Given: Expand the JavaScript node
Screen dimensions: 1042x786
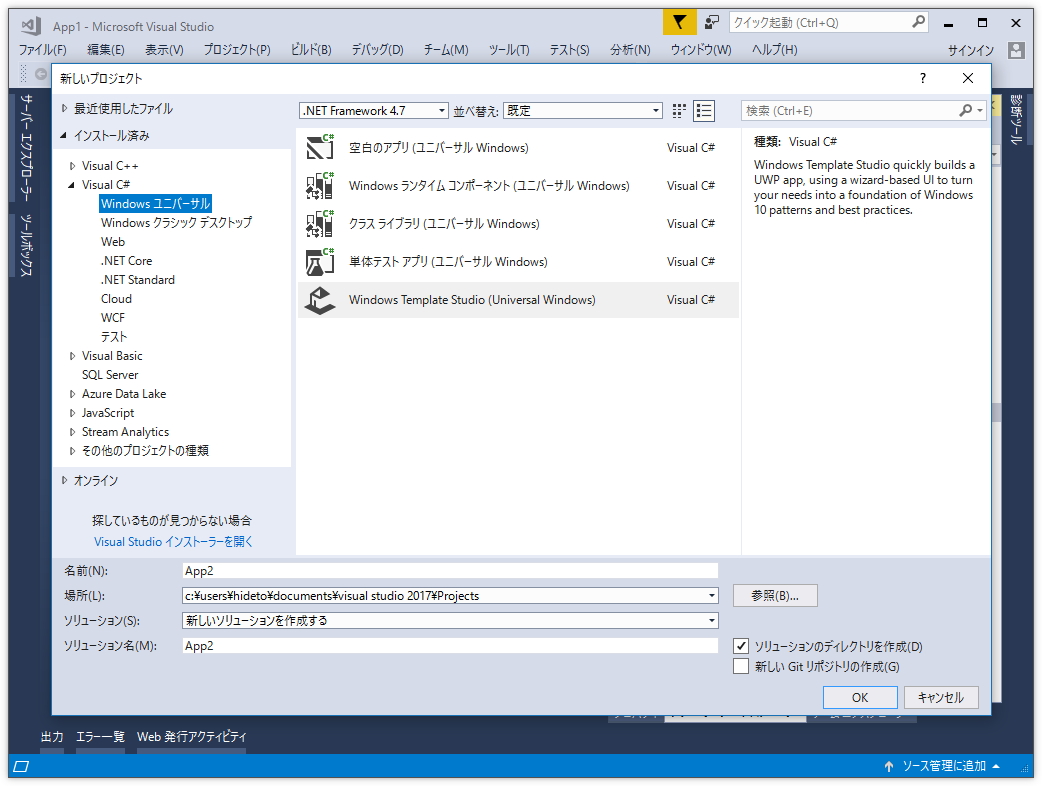Looking at the screenshot, I should click(x=72, y=413).
